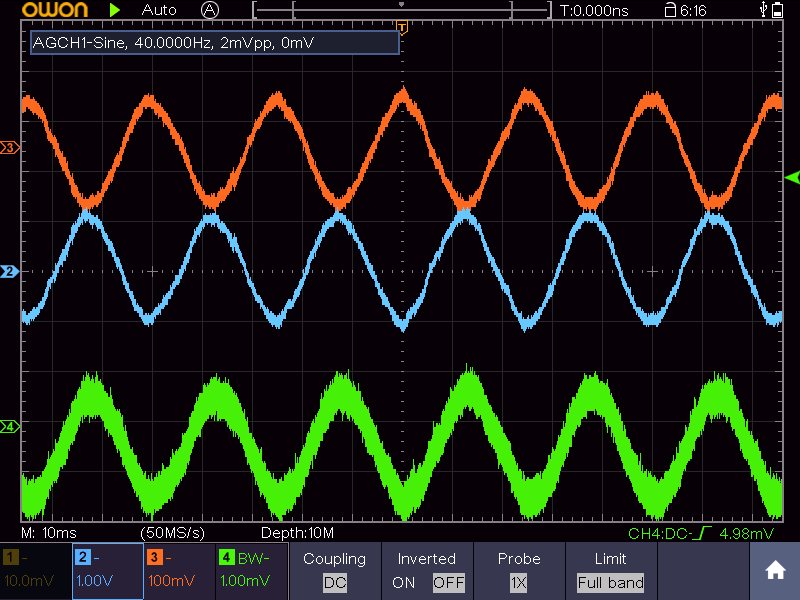Click the channel 3 zero-level marker
Viewport: 800px width, 600px height.
click(x=10, y=148)
